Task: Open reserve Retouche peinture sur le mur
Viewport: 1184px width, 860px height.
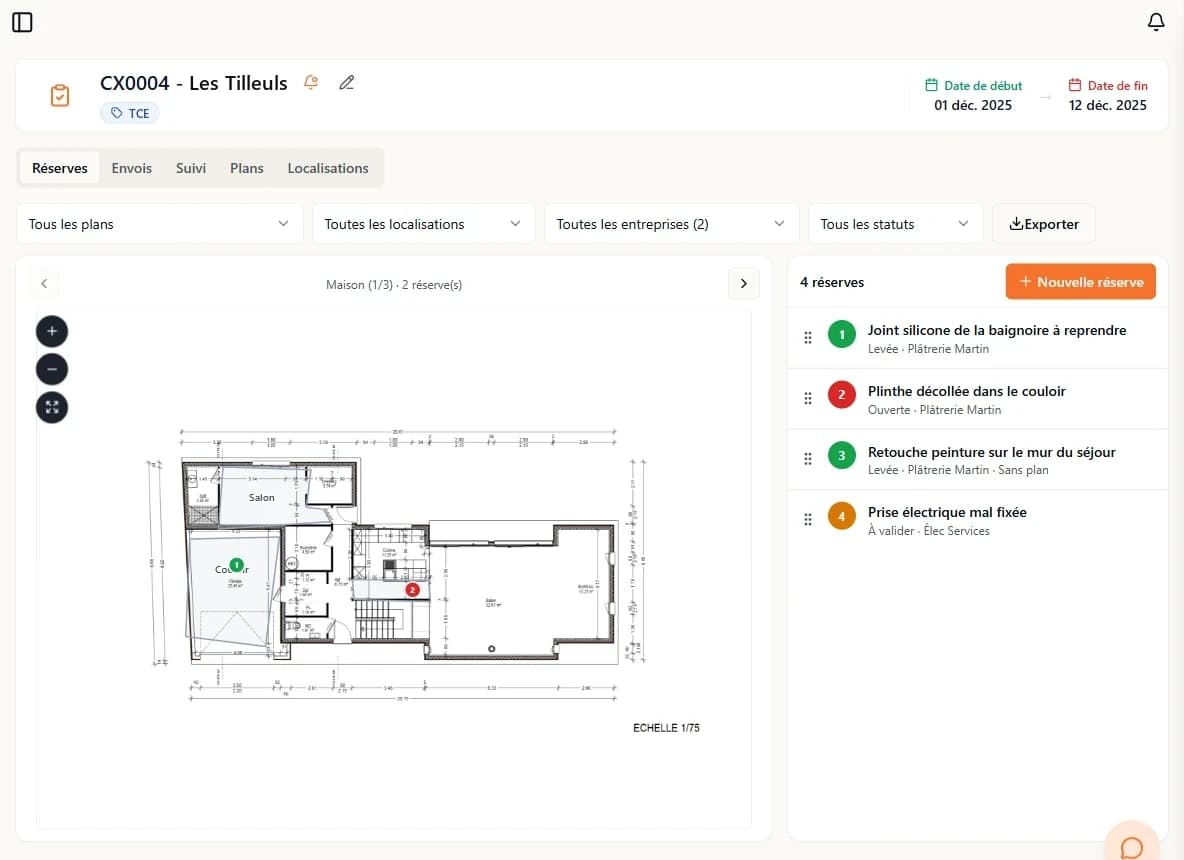Action: coord(977,460)
